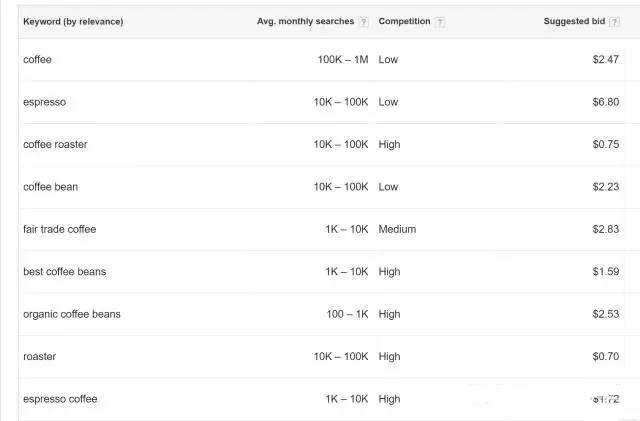Open the Competition column help icon
The height and width of the screenshot is (421, 640).
tap(441, 22)
